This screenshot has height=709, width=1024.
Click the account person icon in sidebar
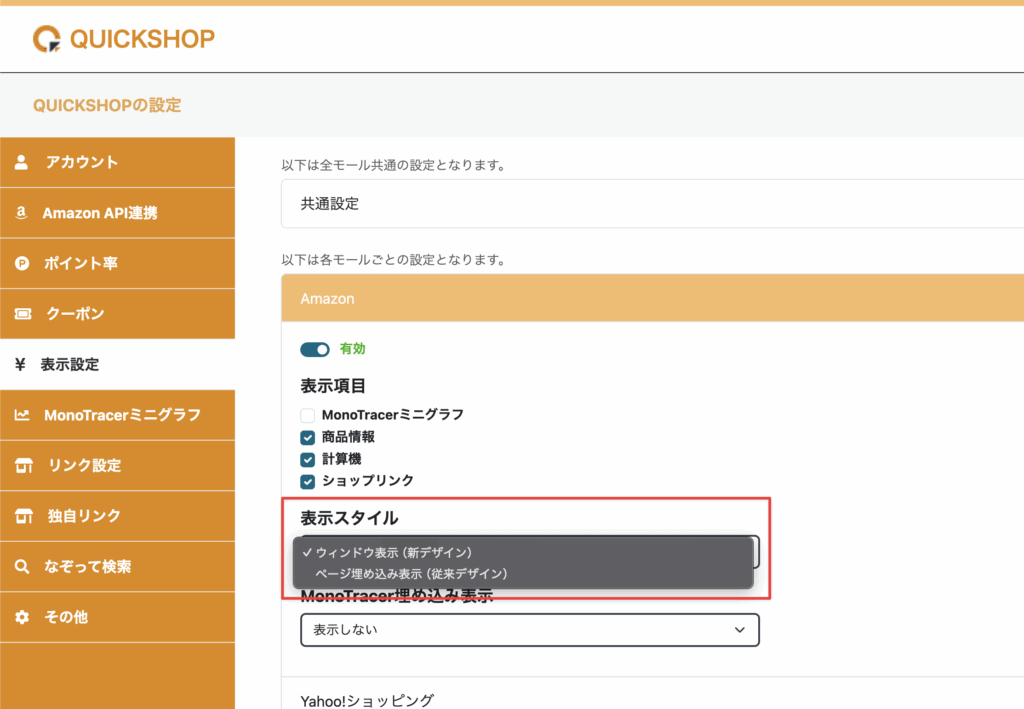point(22,162)
